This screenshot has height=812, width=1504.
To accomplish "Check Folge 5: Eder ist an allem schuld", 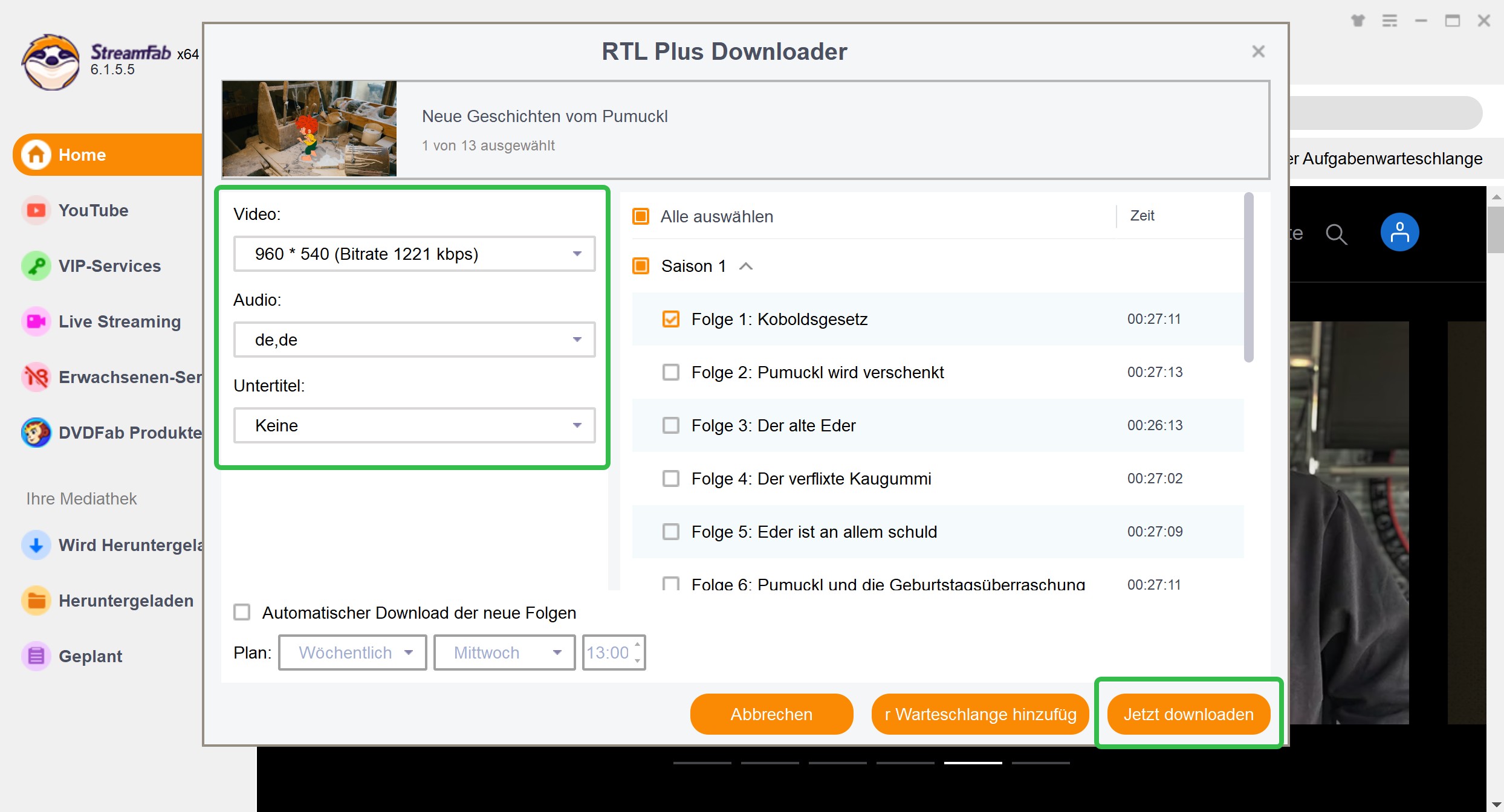I will [x=671, y=532].
